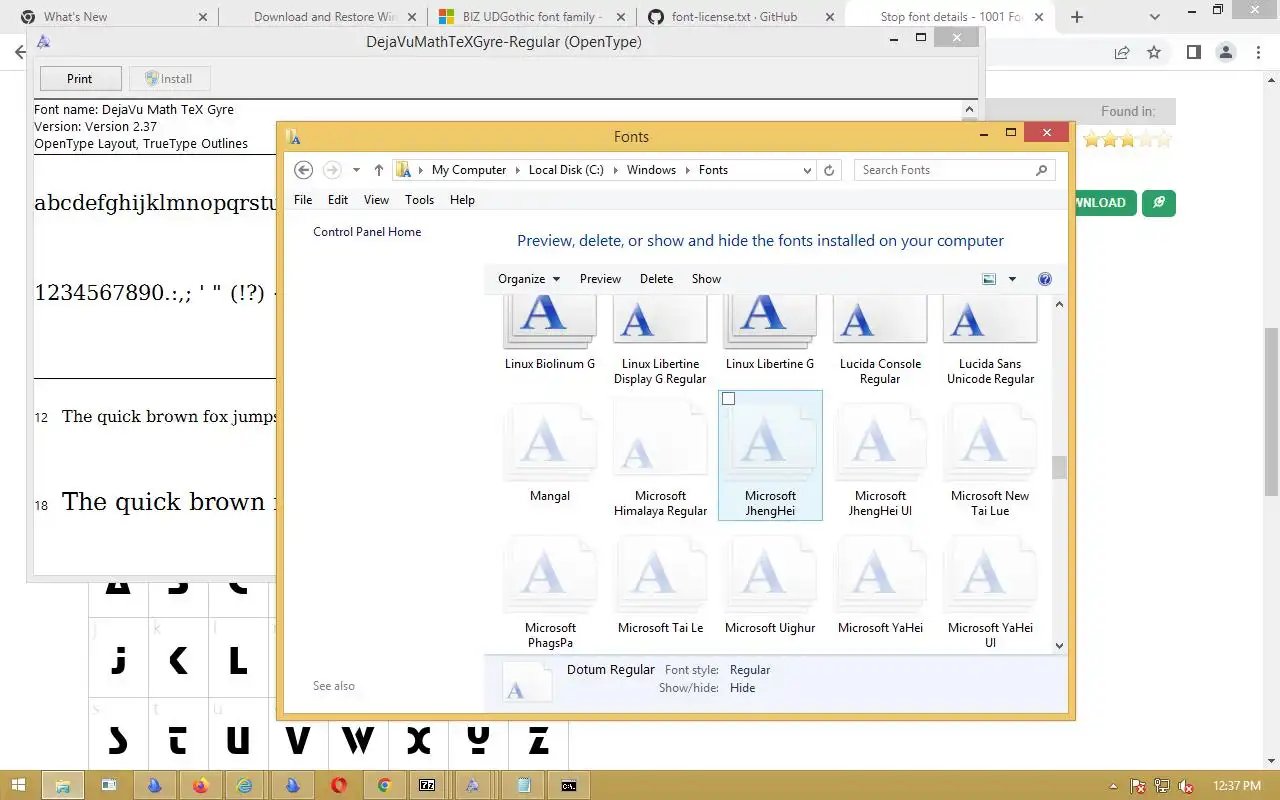Click the magnifier in Search Fonts box
The width and height of the screenshot is (1280, 800).
[1041, 170]
